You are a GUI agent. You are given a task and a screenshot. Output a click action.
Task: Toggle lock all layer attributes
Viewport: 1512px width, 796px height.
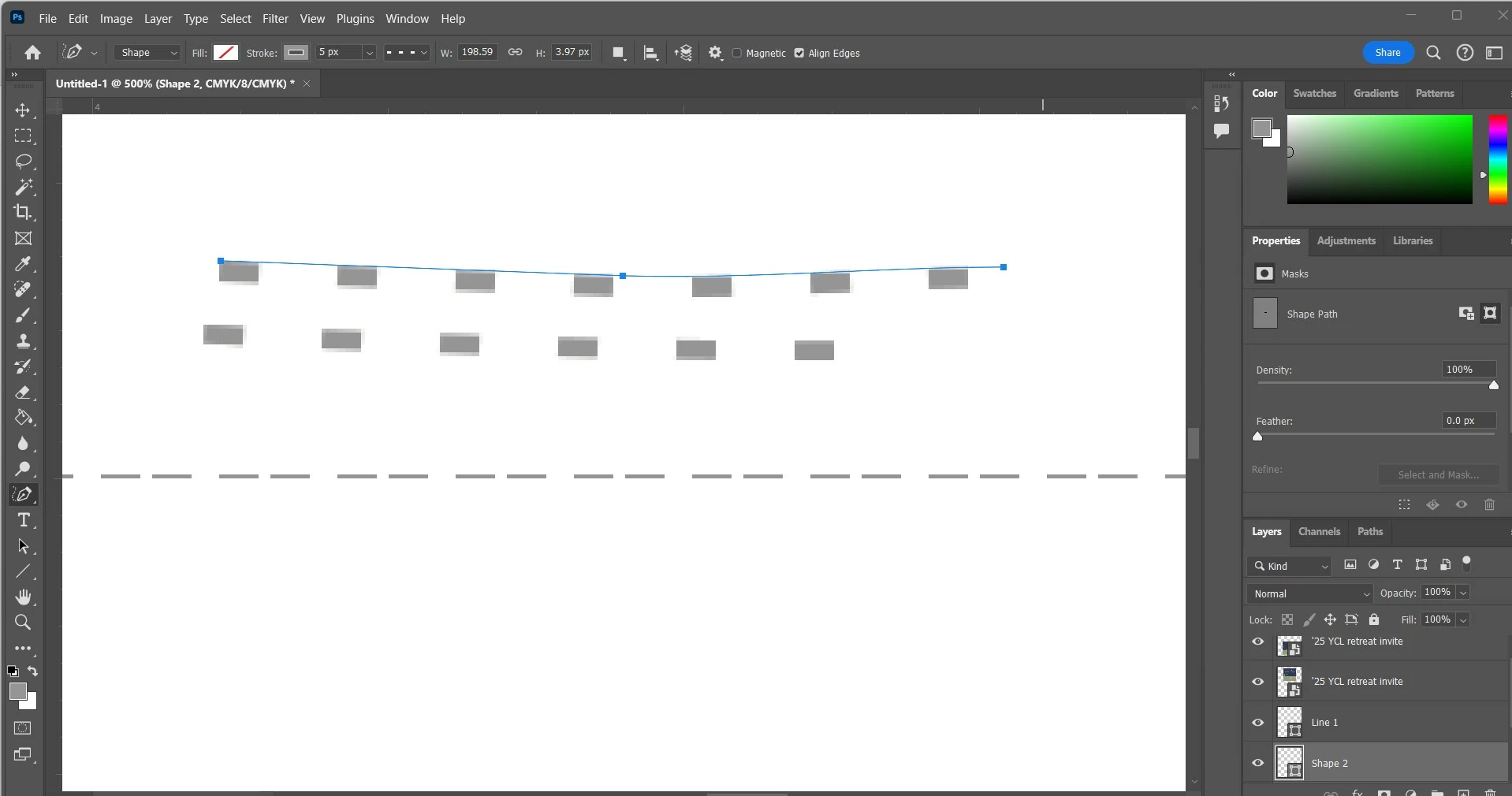[x=1374, y=619]
